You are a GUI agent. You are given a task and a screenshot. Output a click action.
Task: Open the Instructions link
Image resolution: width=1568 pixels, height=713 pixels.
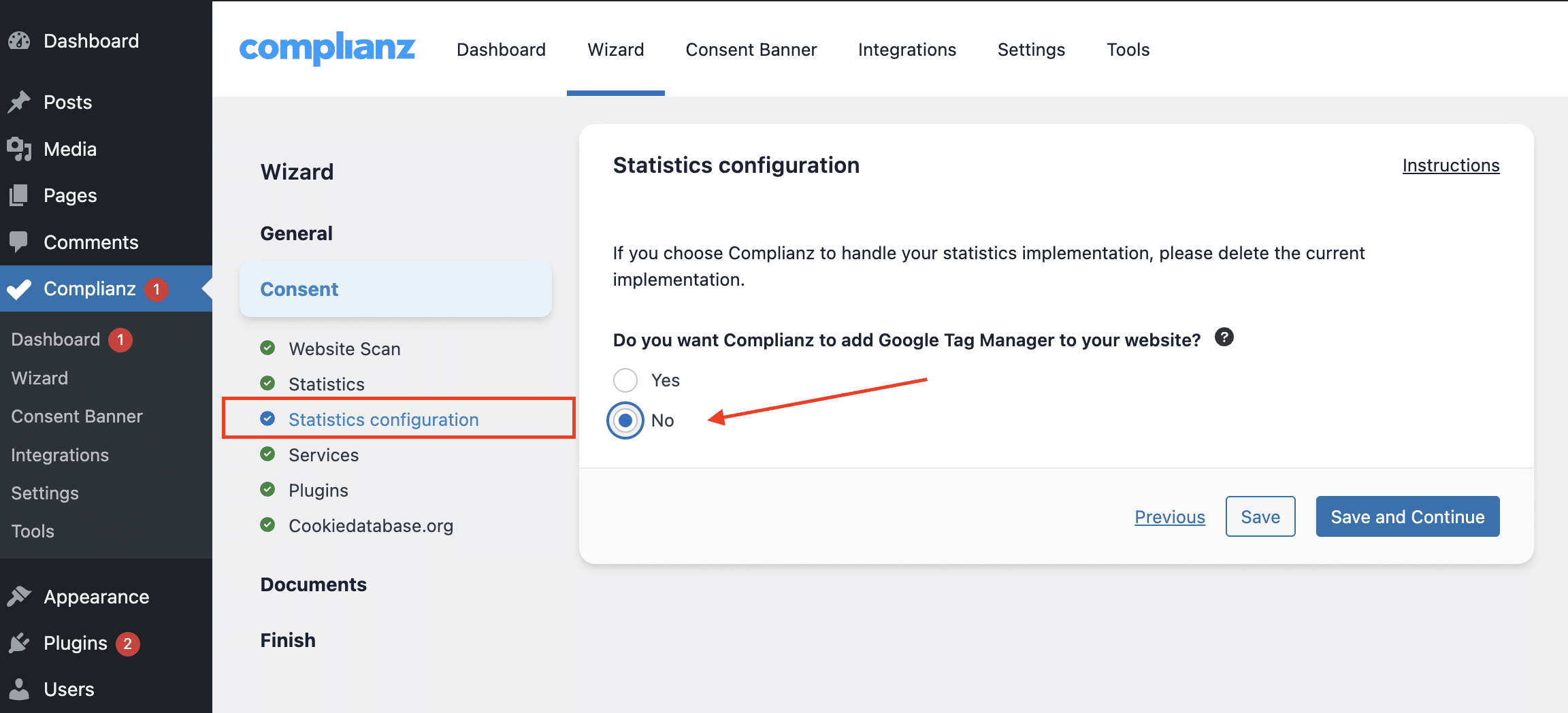tap(1450, 165)
